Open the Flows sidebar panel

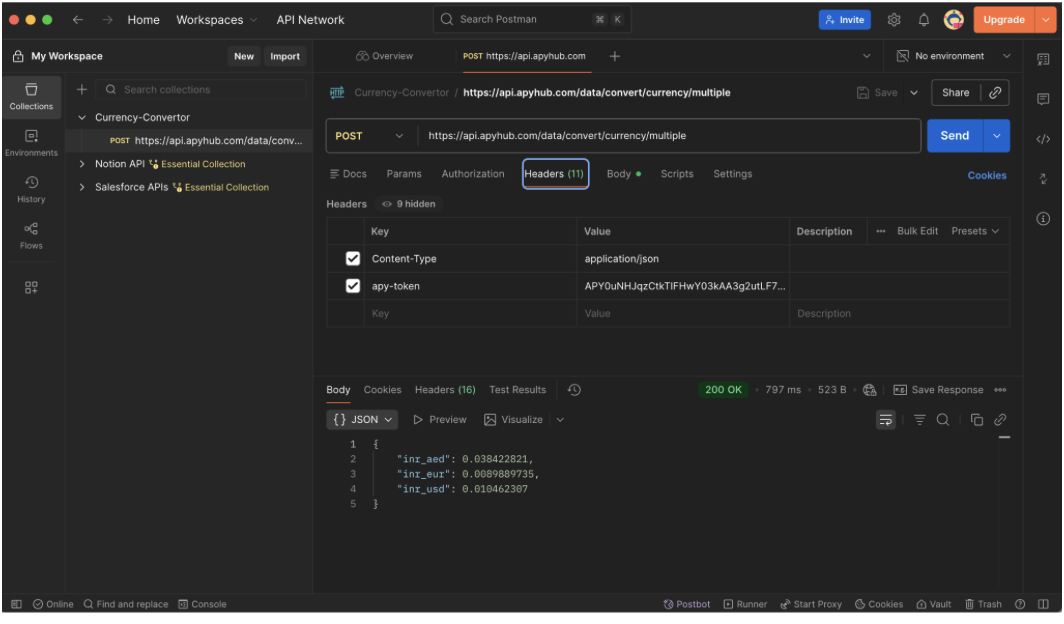tap(31, 235)
